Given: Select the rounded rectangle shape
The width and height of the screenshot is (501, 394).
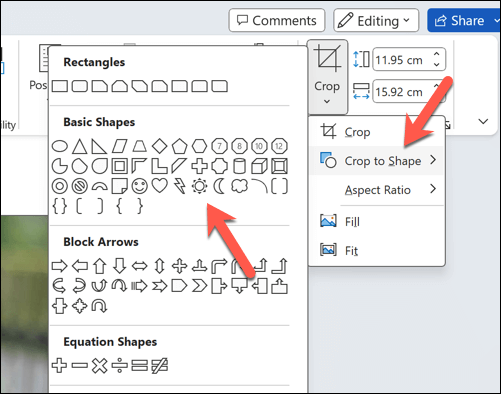Looking at the screenshot, I should 80,86.
